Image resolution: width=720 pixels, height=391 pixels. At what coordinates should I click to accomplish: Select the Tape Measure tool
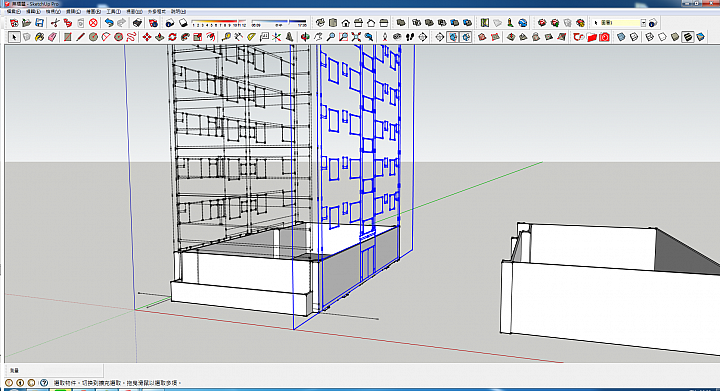(x=226, y=37)
